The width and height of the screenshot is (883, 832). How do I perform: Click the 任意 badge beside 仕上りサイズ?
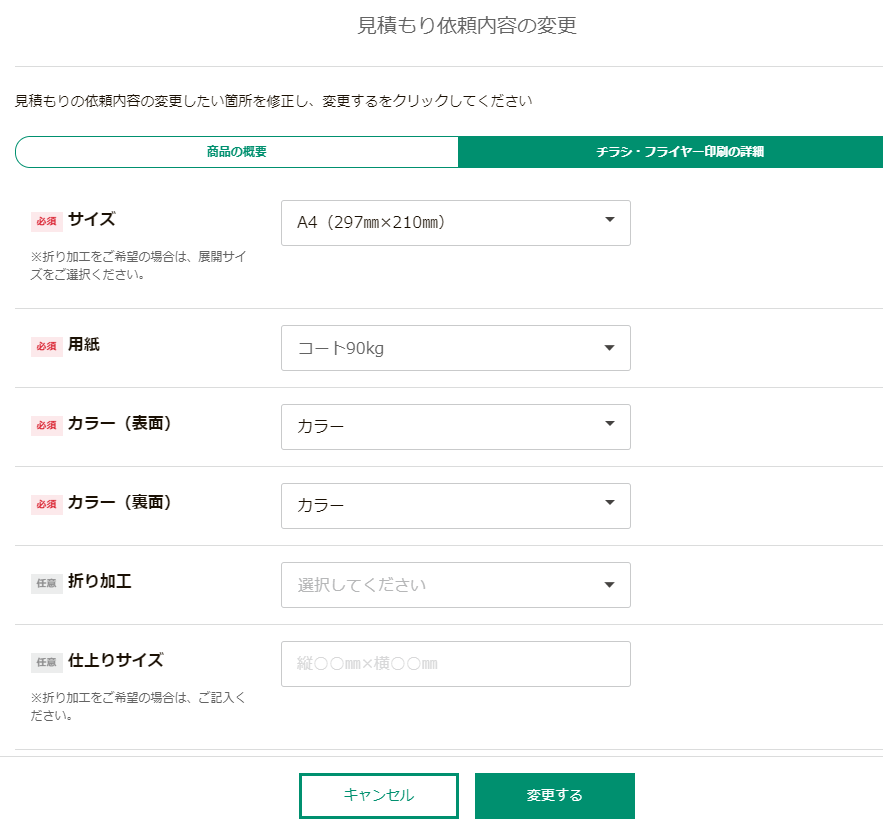pos(46,662)
